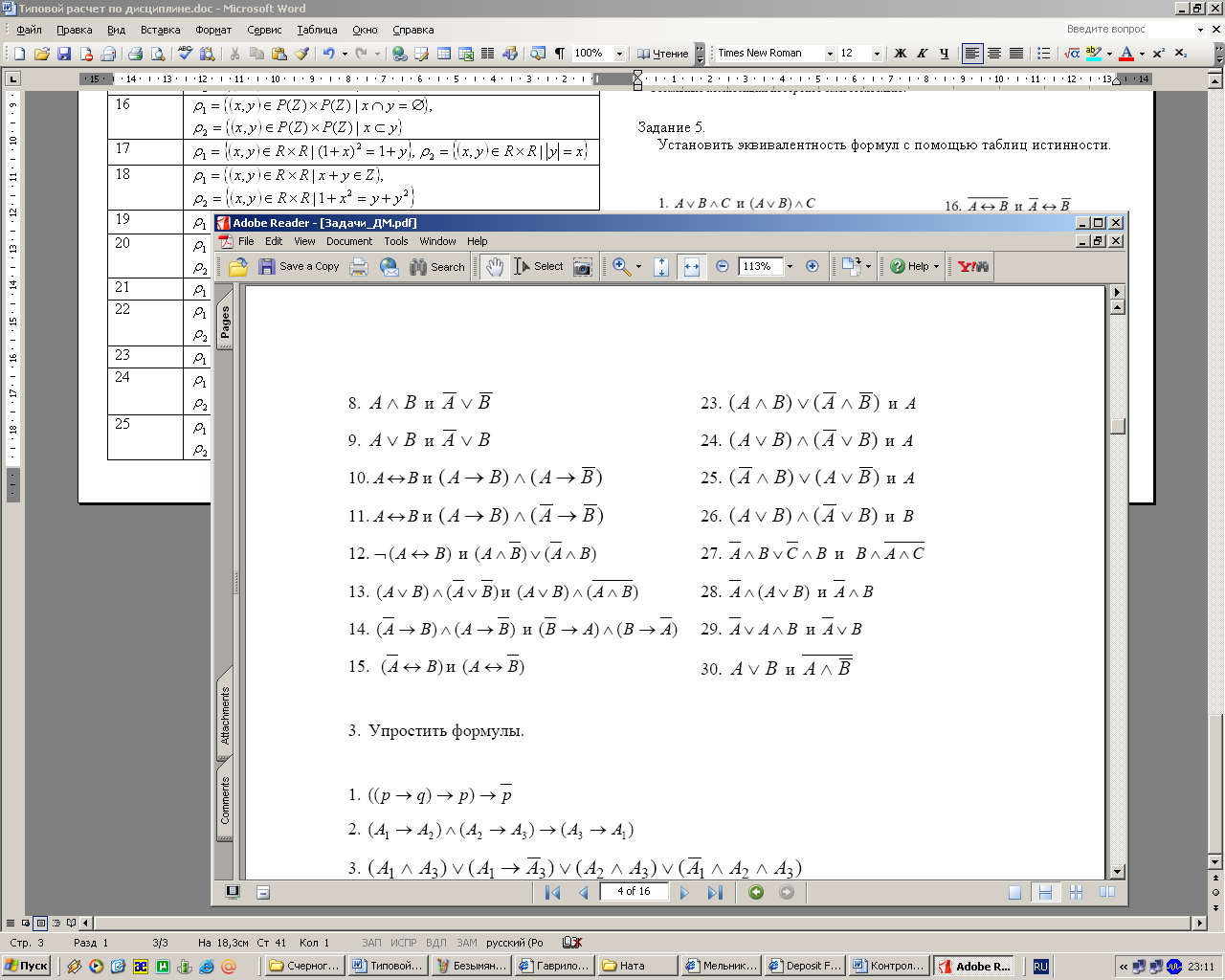Toggle Bold (Ж) formatting in Word

(x=900, y=54)
